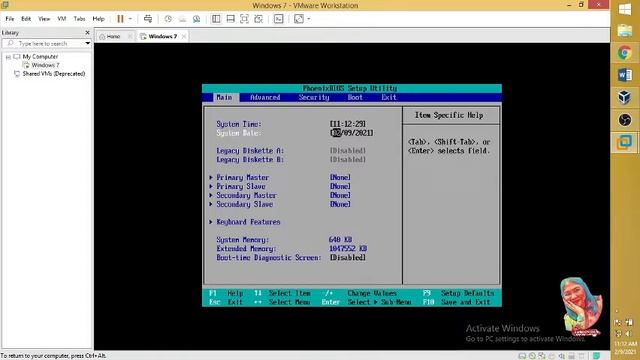Open the green message log icon
640x360 pixels.
pos(596,356)
